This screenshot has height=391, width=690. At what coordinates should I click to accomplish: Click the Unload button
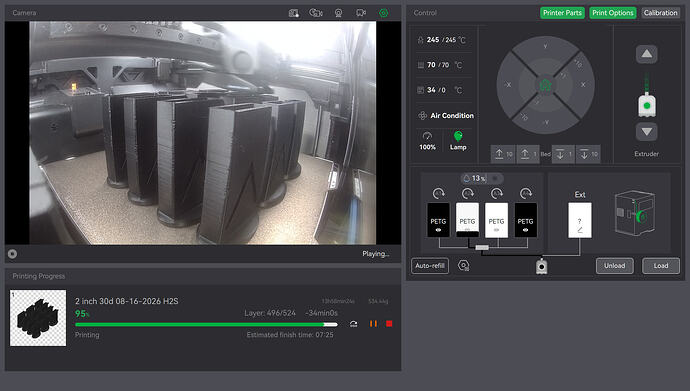[x=614, y=266]
